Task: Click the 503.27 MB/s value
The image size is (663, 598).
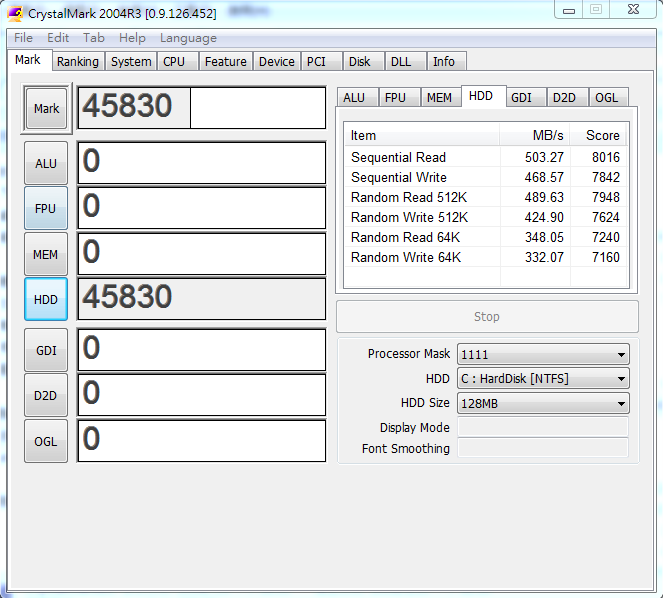Action: [544, 157]
